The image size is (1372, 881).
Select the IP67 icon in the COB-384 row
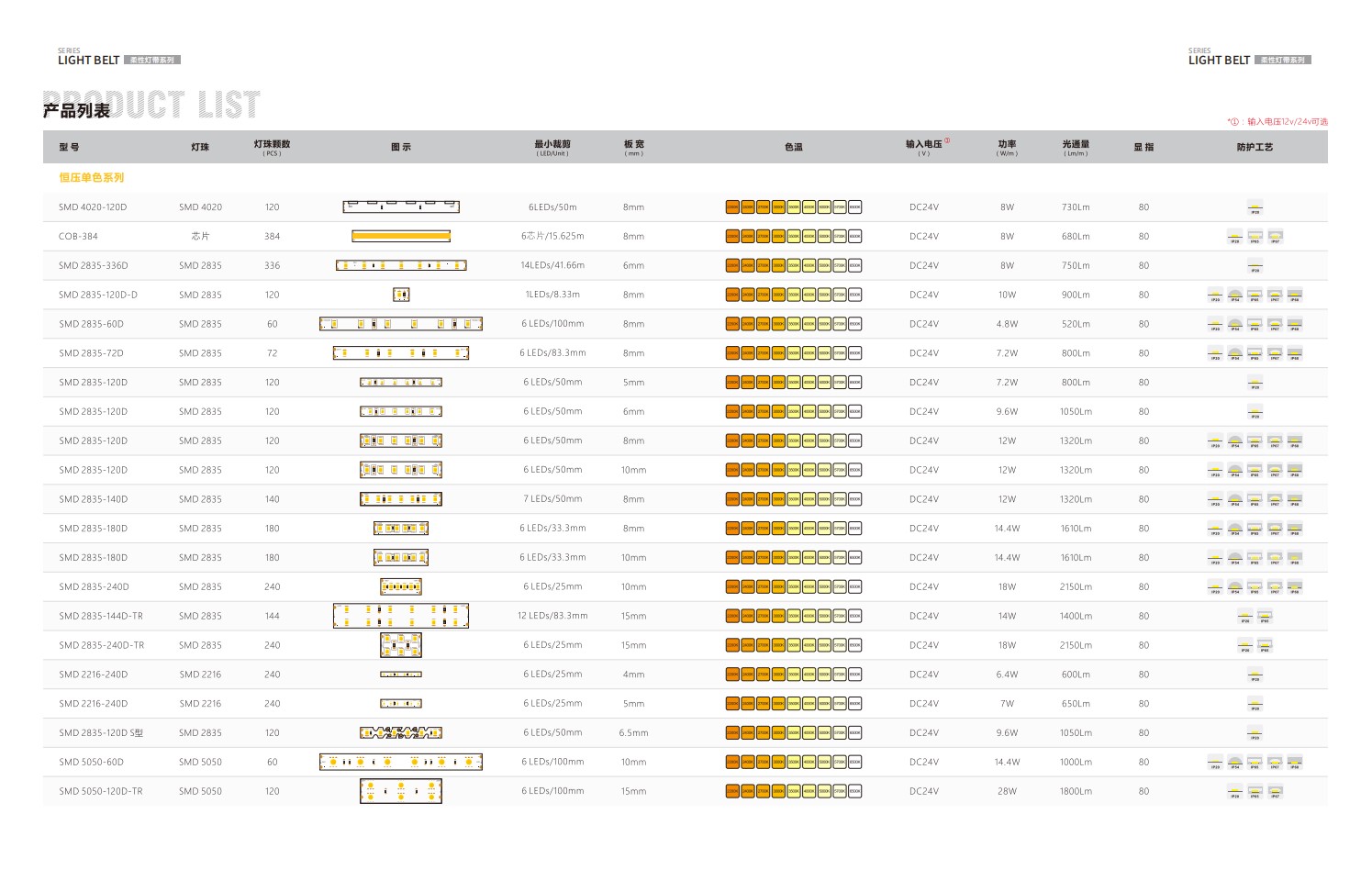point(1275,237)
